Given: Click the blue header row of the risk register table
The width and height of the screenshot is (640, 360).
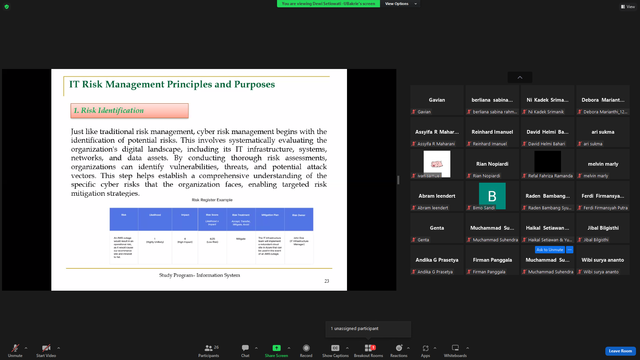Looking at the screenshot, I should tap(211, 219).
